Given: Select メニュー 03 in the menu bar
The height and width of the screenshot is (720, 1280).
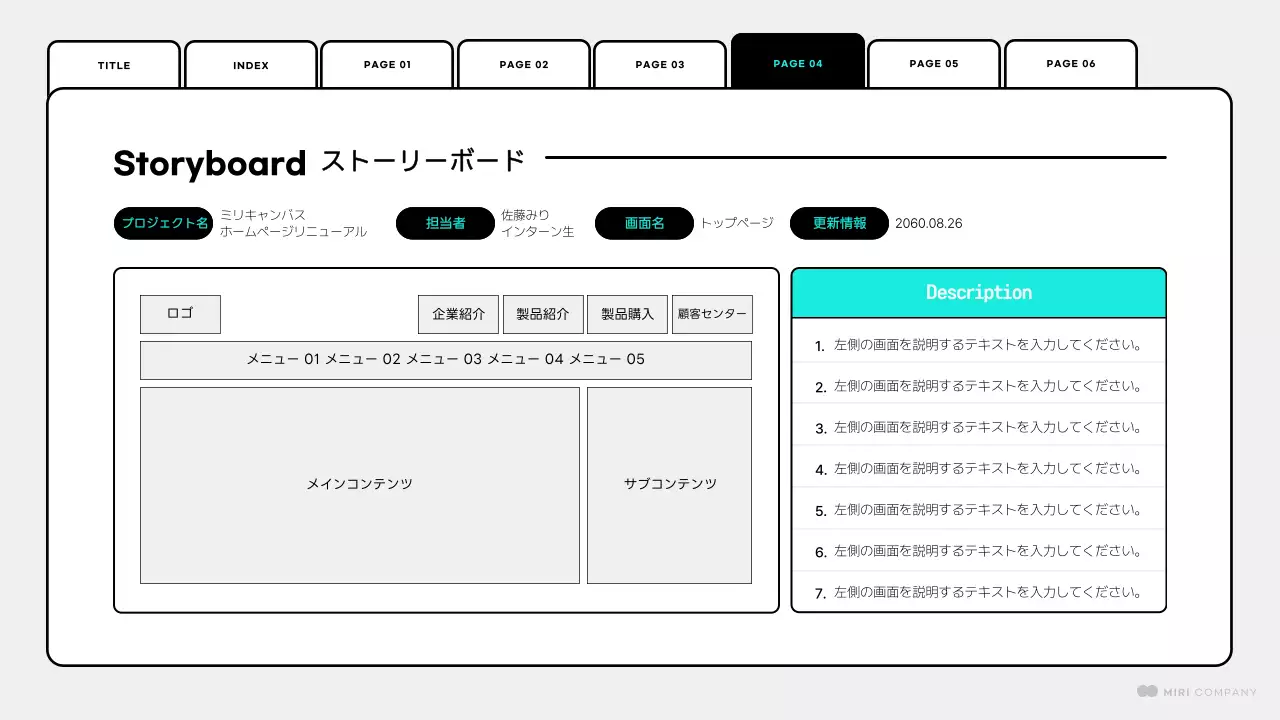Looking at the screenshot, I should [443, 359].
